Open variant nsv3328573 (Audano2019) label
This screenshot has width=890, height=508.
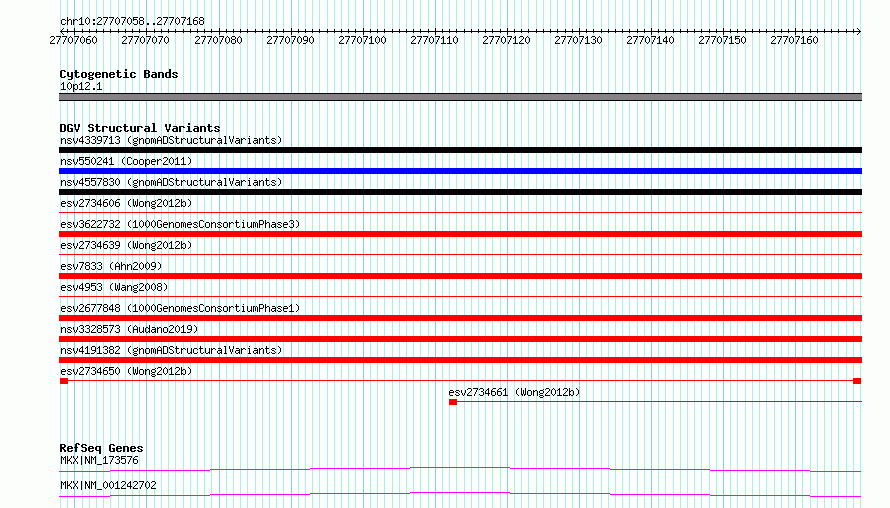129,329
